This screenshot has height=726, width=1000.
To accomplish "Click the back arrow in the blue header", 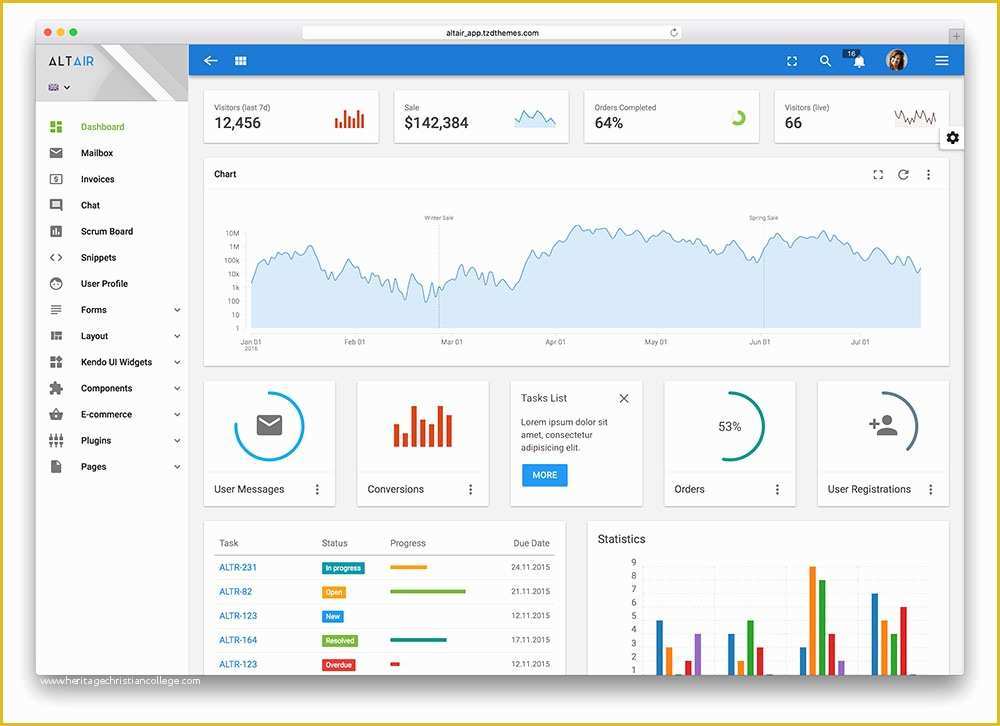I will click(210, 61).
